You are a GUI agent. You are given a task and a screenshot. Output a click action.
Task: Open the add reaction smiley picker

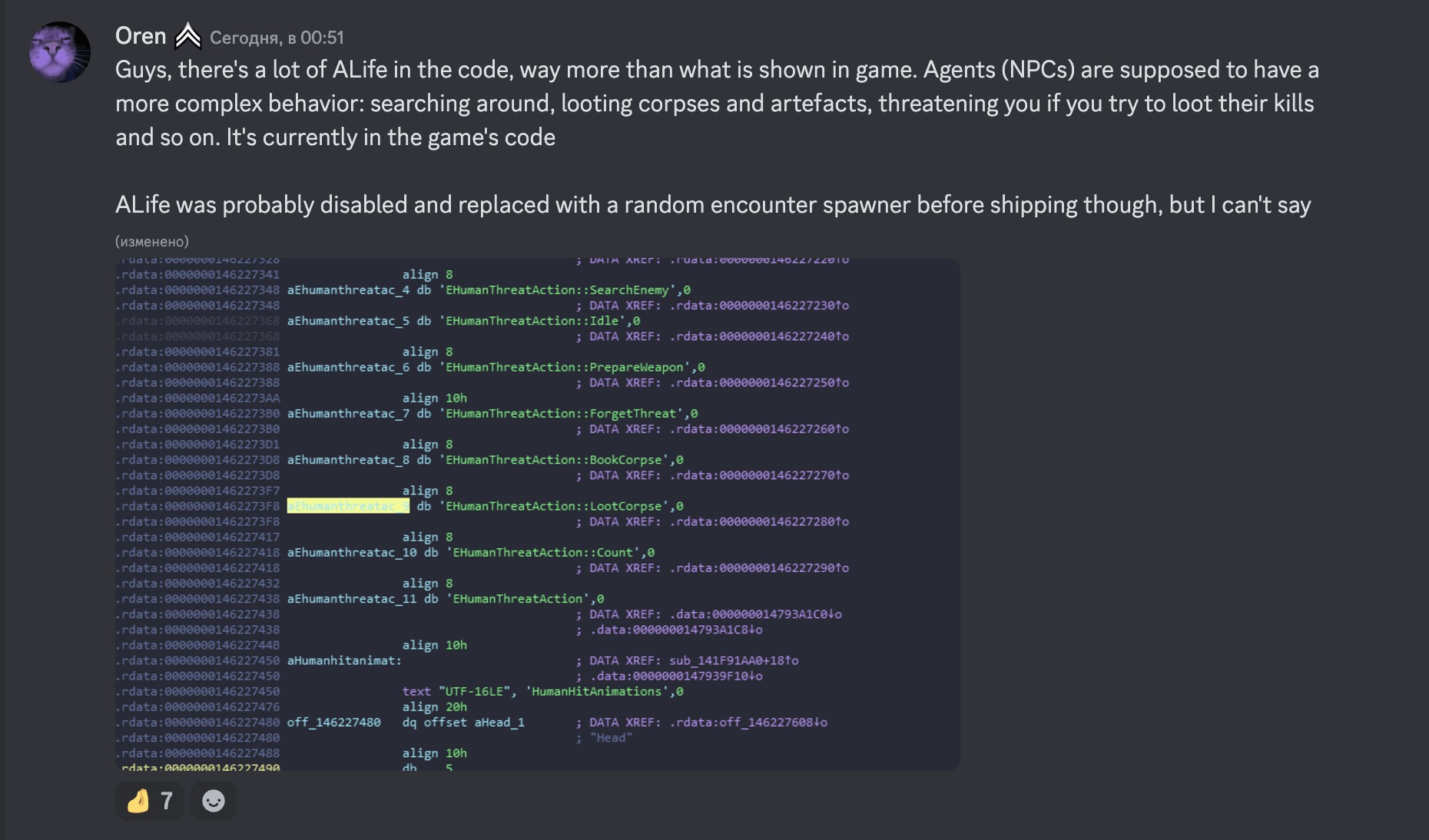[x=213, y=801]
